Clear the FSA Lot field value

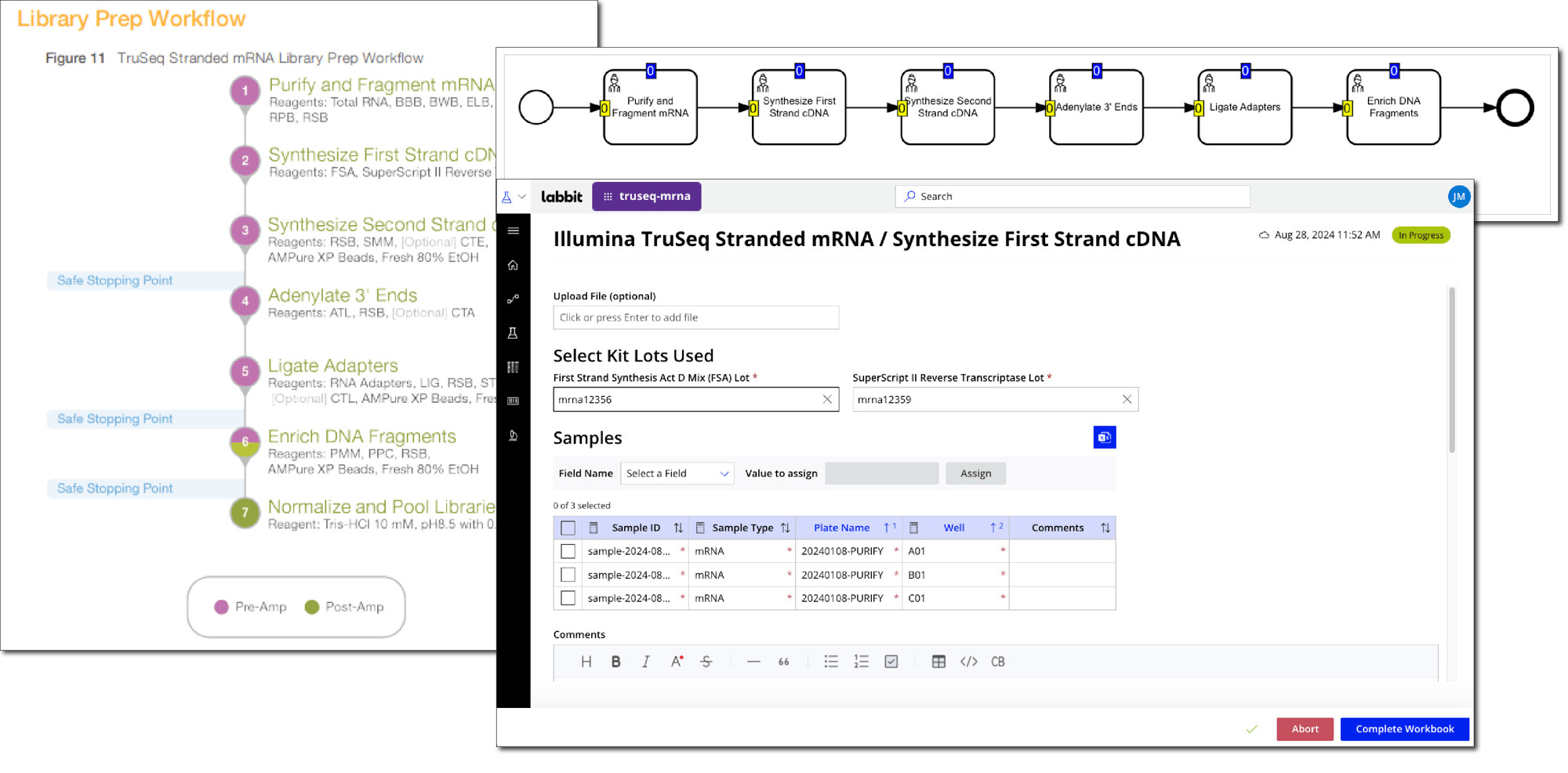(827, 399)
